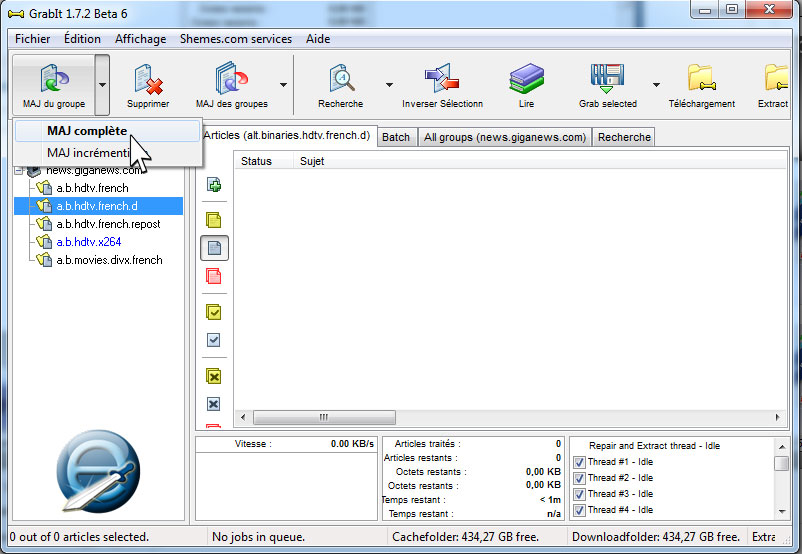
Task: Open the Édition menu
Action: point(82,39)
